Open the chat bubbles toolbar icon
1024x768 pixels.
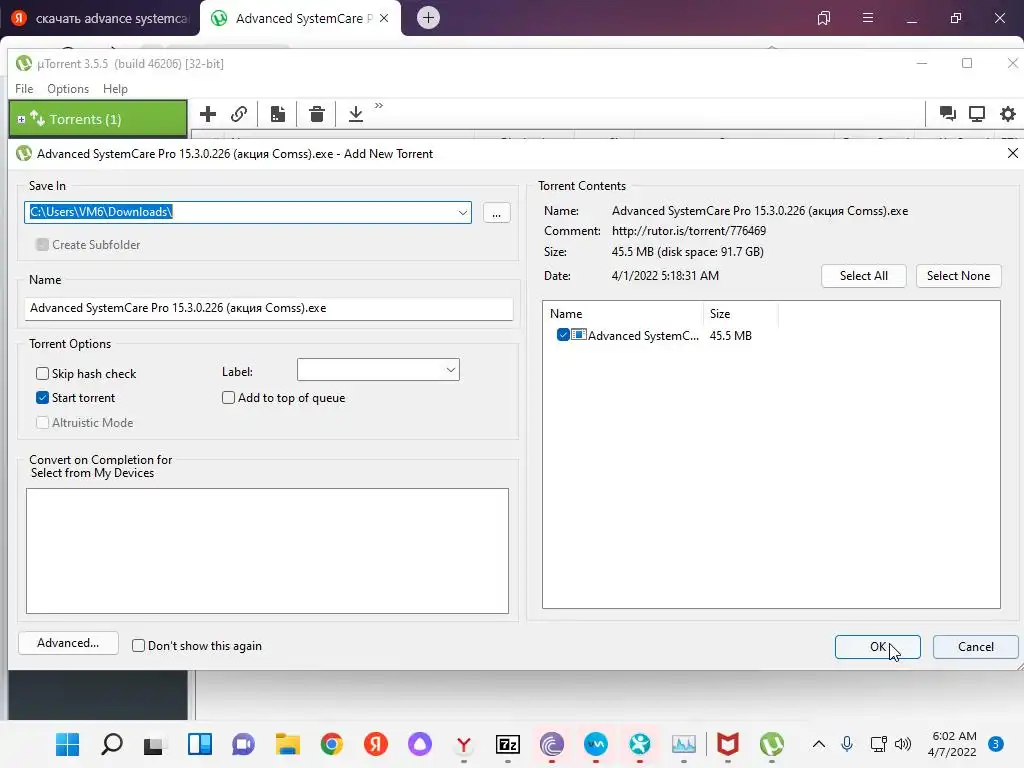coord(948,114)
